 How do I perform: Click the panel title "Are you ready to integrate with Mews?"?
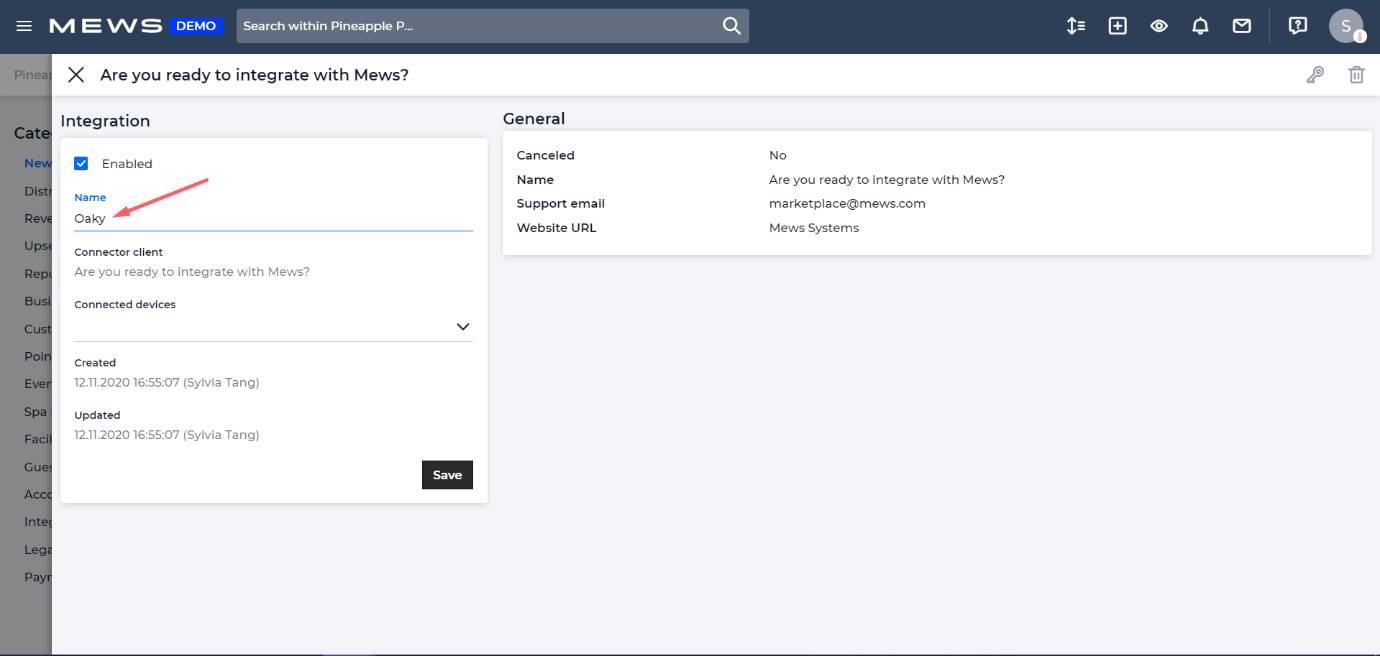255,75
